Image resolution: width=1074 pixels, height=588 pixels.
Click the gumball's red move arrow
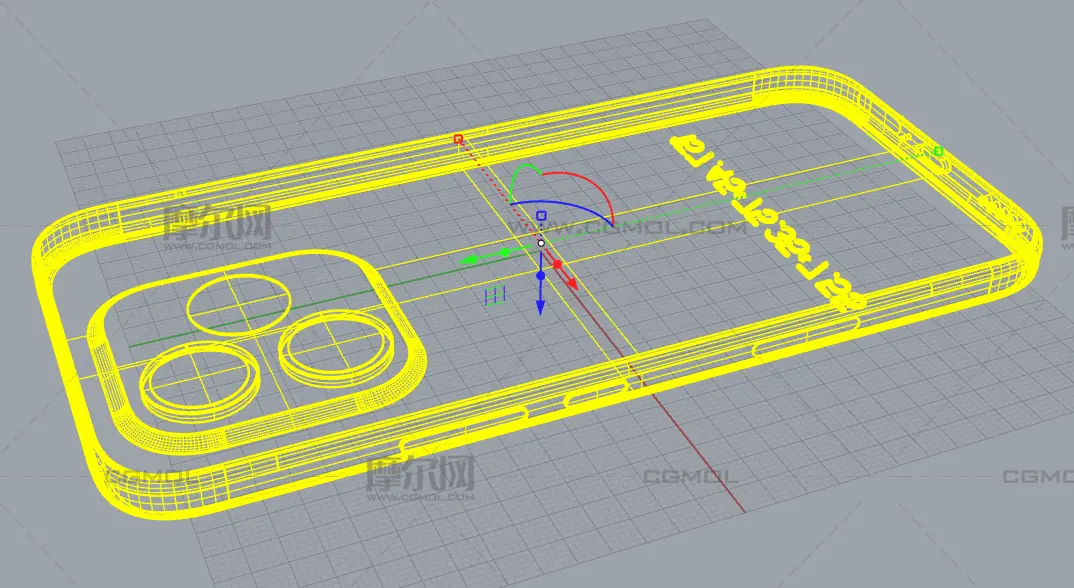click(x=574, y=284)
